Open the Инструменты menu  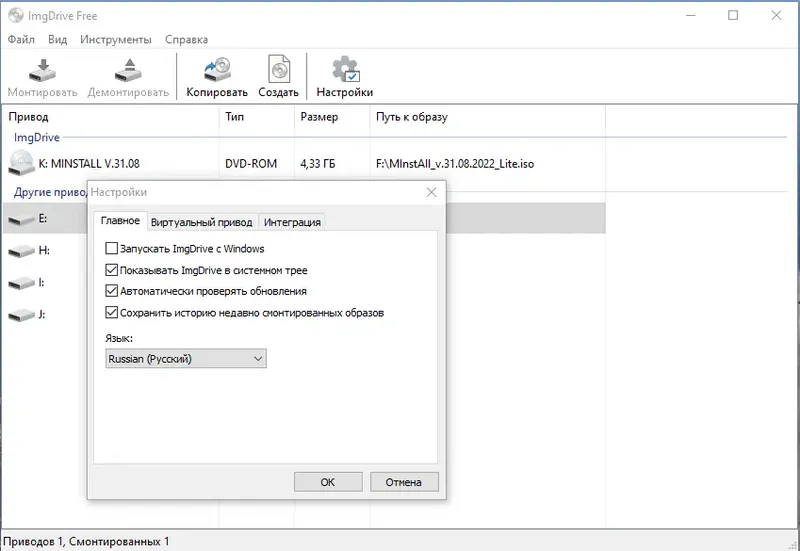click(116, 39)
